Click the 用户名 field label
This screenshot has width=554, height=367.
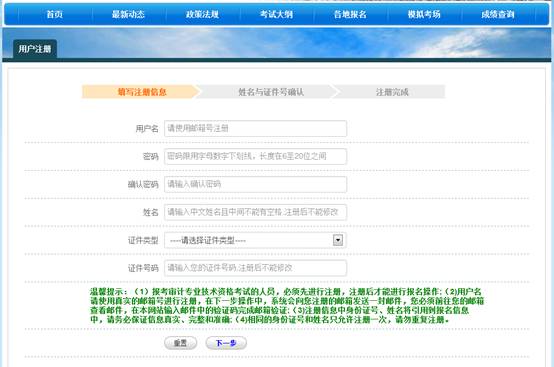click(x=147, y=129)
